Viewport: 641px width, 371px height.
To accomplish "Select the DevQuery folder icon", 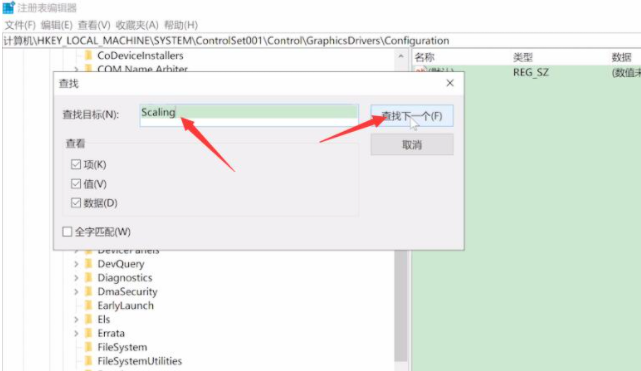I will 88,264.
